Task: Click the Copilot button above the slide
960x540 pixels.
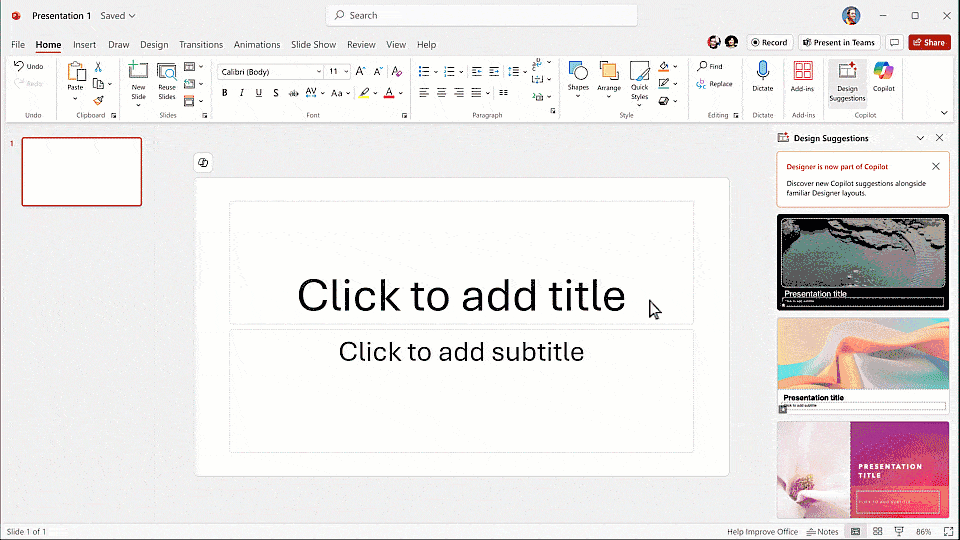Action: (203, 162)
